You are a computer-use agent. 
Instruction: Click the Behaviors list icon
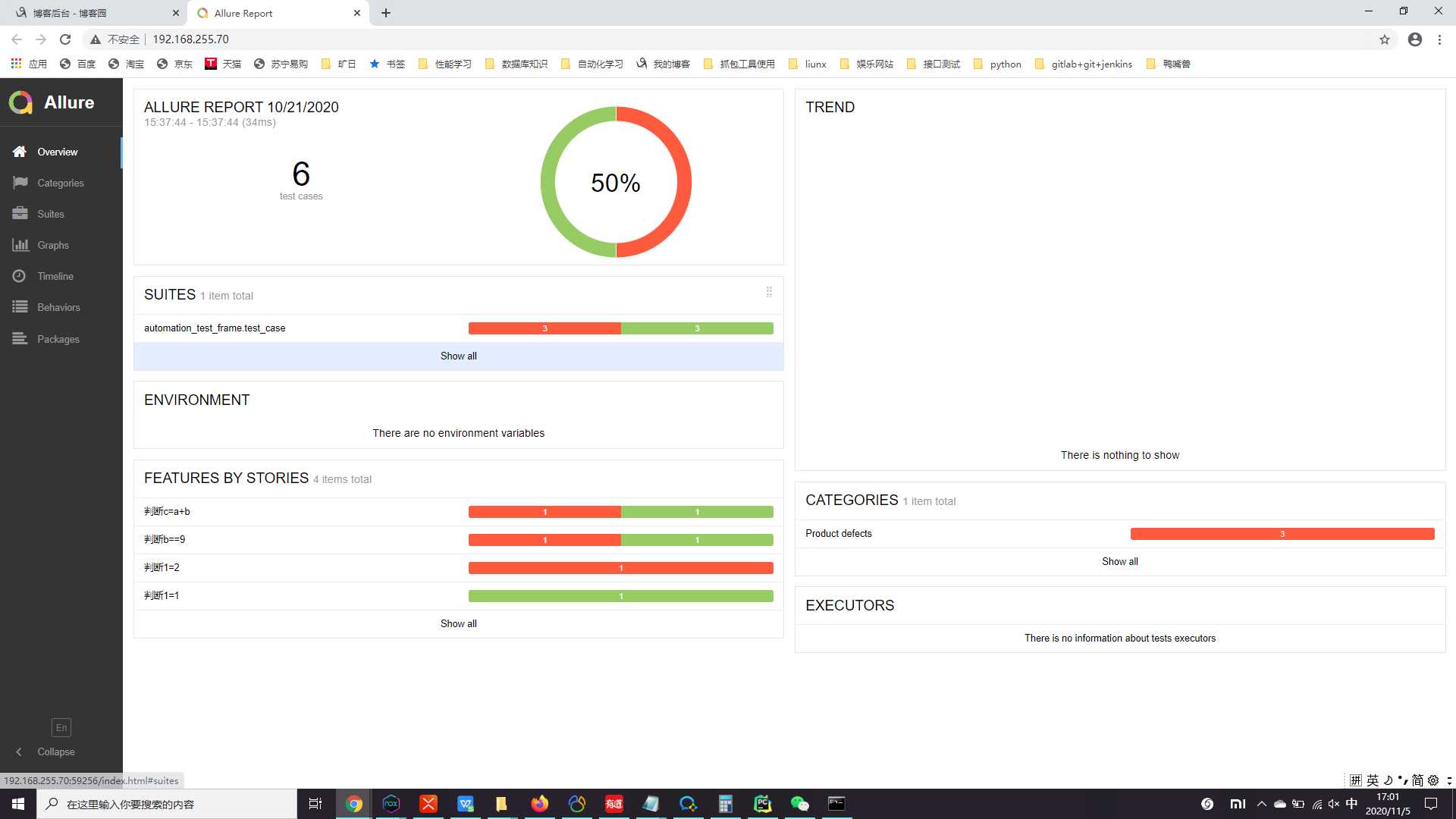[20, 307]
